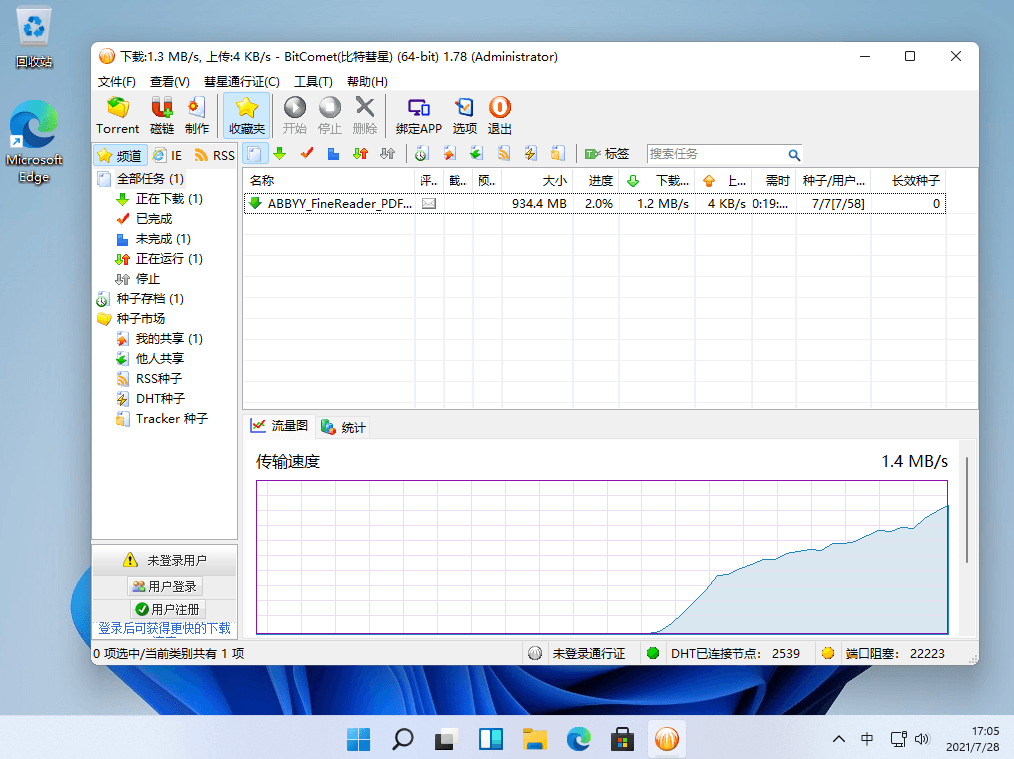Viewport: 1014px width, 759px height.
Task: Select 已完成 in sidebar
Action: [x=154, y=219]
